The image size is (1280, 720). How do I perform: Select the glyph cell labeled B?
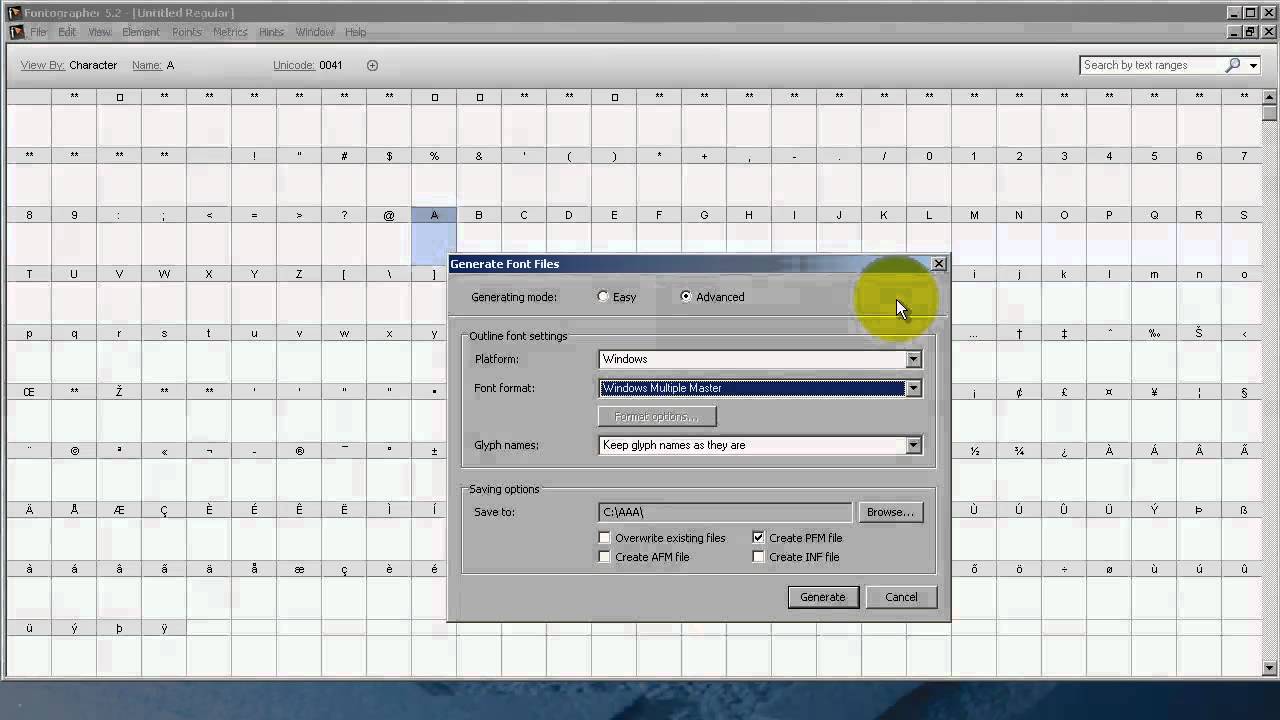click(479, 236)
